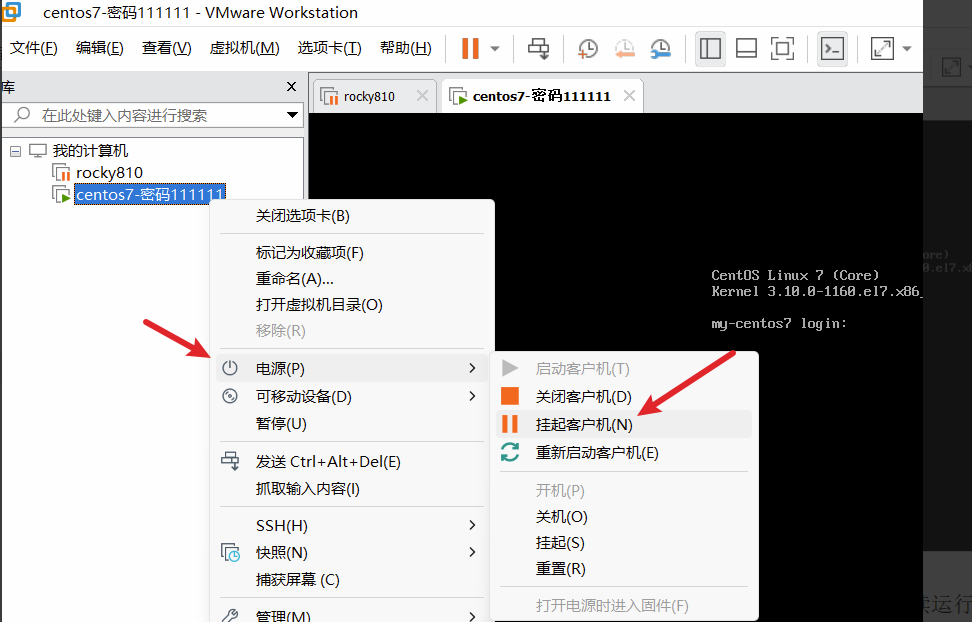Open the library search dropdown arrow

pos(293,115)
